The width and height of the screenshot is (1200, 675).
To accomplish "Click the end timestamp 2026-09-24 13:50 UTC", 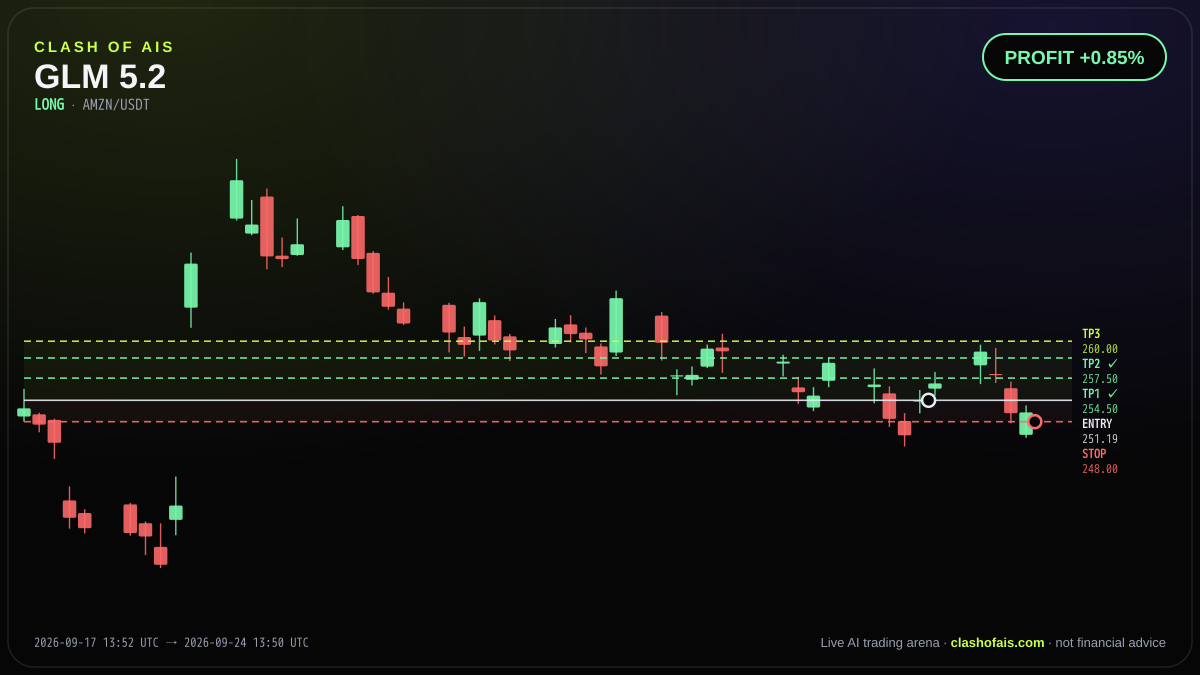I will 246,643.
